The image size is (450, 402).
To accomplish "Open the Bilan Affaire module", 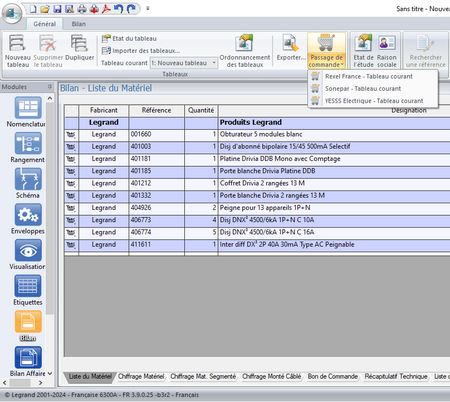I will click(x=28, y=362).
